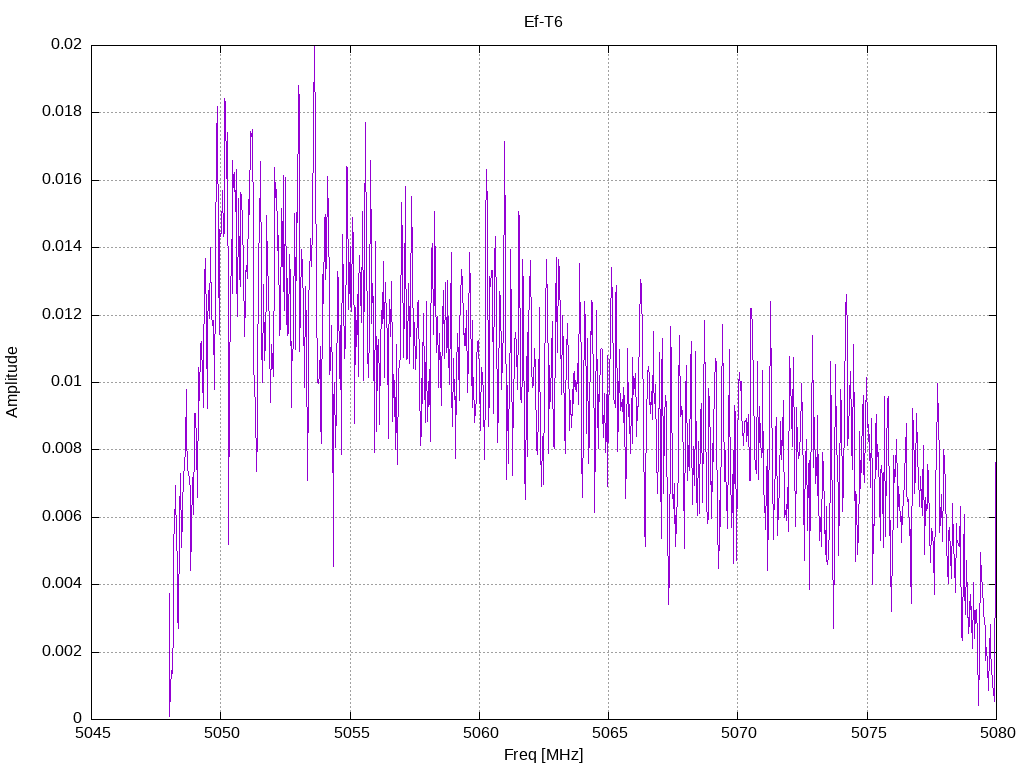1024x768 pixels.
Task: Click the Amplitude y-axis label
Action: tap(12, 382)
